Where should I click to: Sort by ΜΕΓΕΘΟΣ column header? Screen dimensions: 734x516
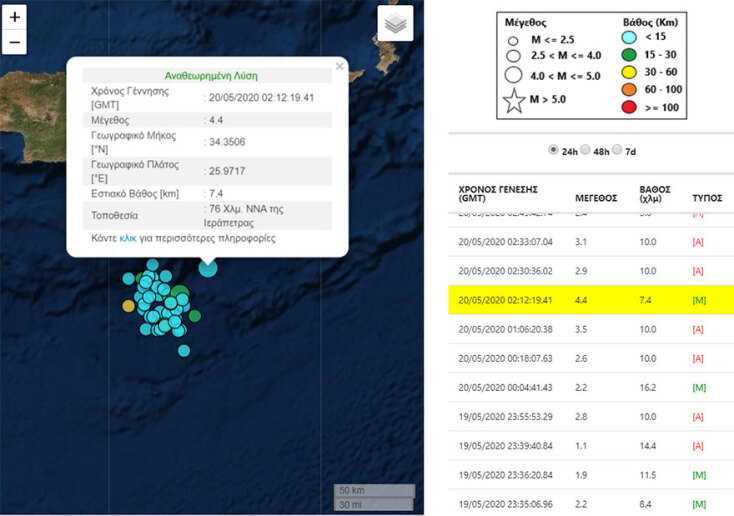(596, 198)
